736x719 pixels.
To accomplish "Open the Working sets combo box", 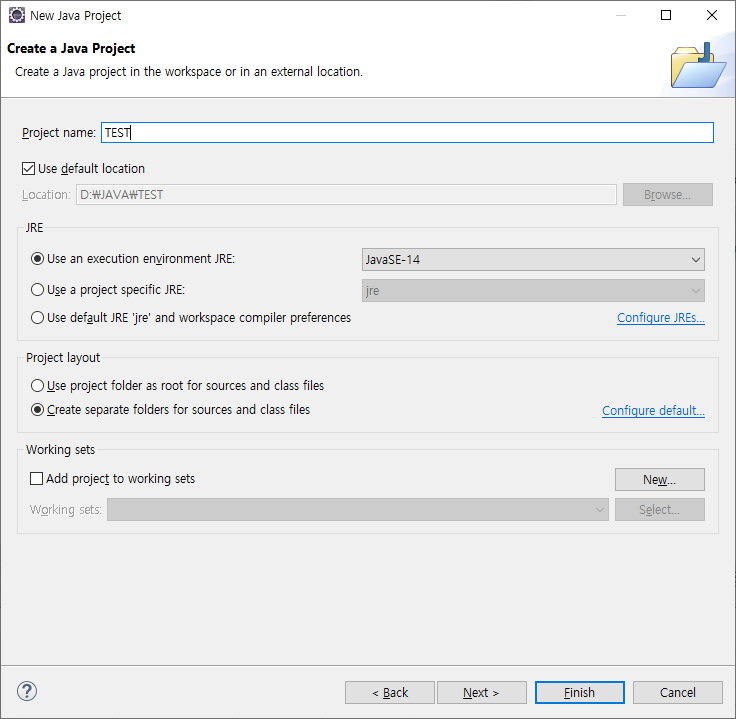I will 358,510.
